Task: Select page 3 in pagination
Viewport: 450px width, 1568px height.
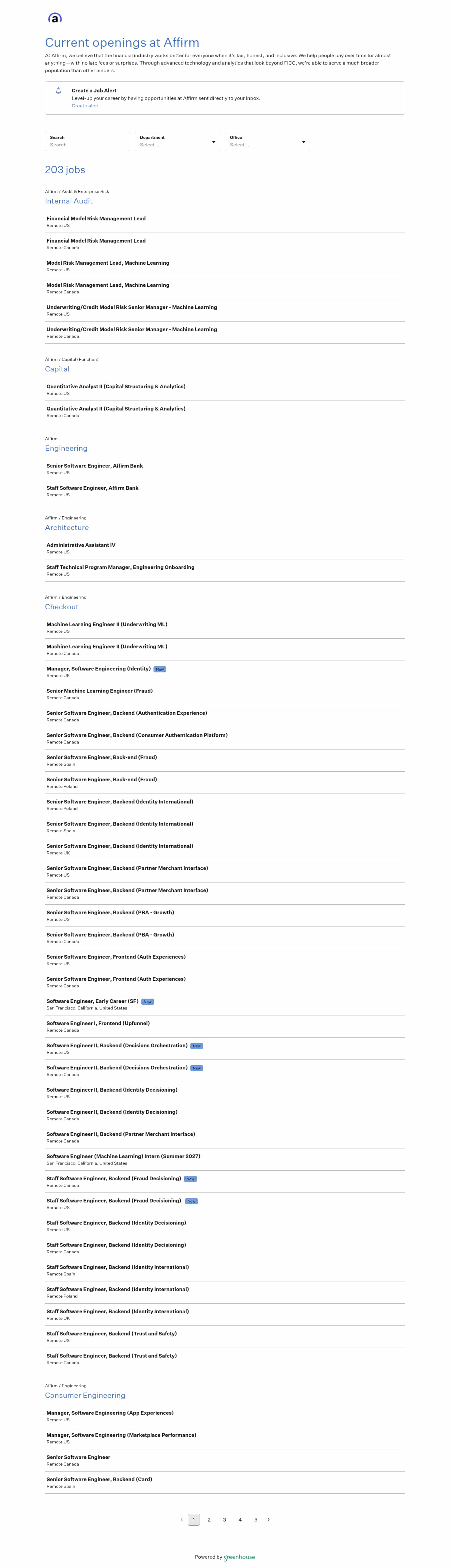Action: pos(224,1519)
